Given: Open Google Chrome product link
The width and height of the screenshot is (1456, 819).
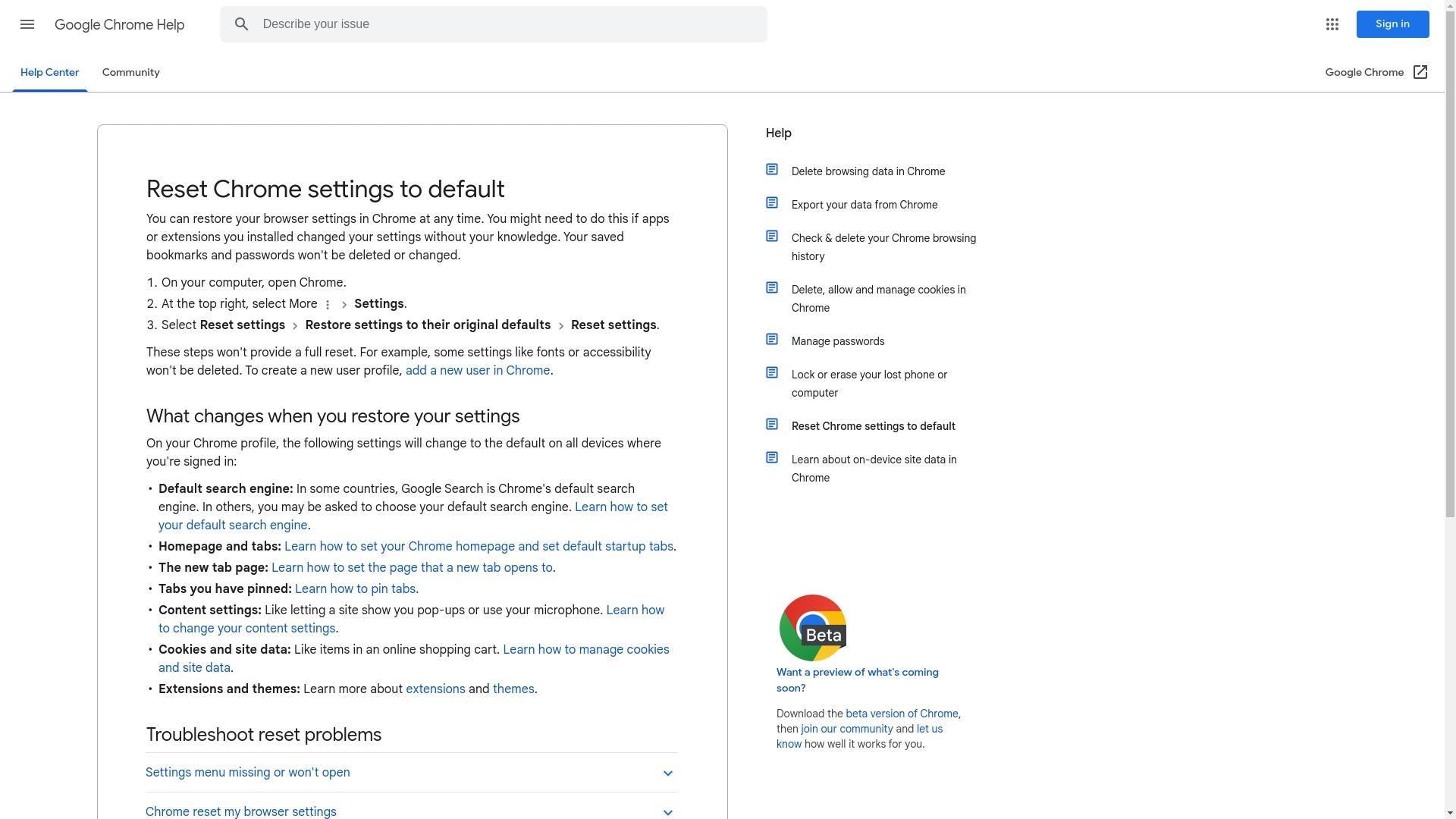Looking at the screenshot, I should (1376, 72).
